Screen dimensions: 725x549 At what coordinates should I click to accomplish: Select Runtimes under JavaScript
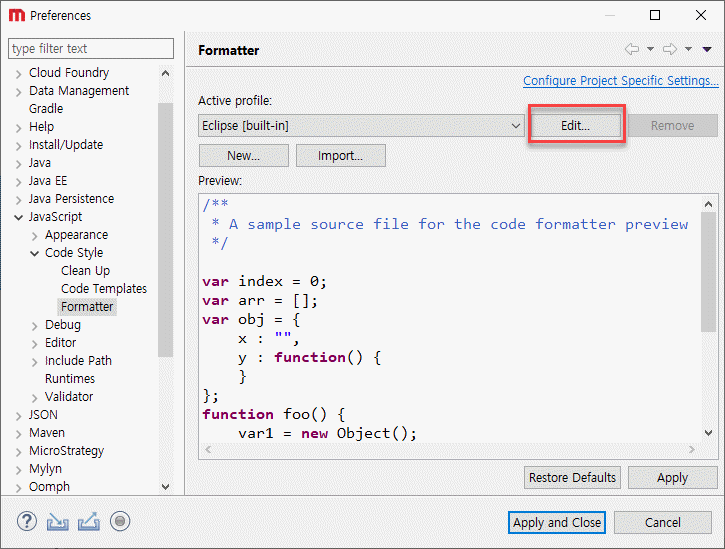click(x=70, y=379)
